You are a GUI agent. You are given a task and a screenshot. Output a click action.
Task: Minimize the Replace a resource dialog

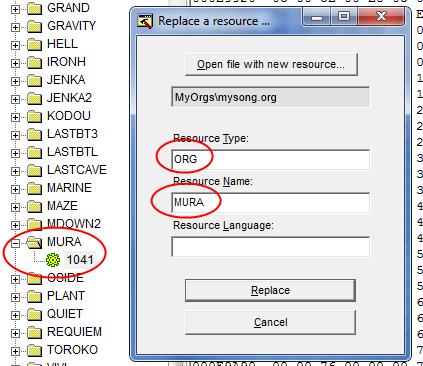[317, 17]
